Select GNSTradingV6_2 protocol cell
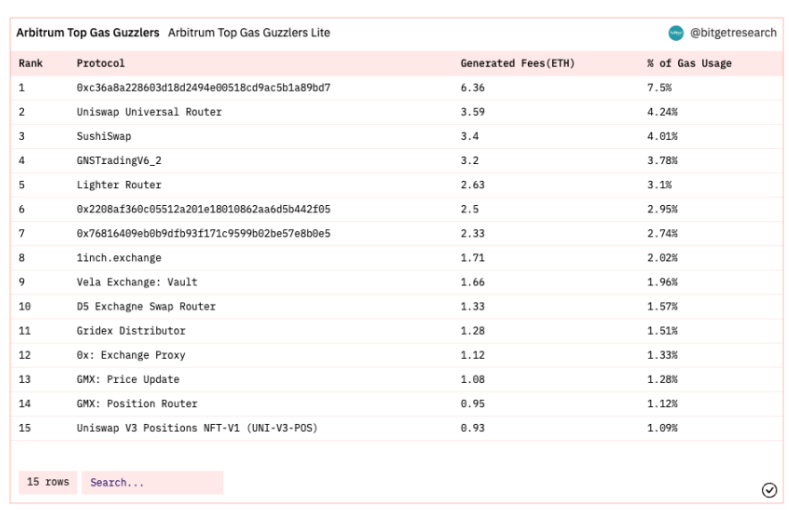789x510 pixels. click(x=119, y=160)
